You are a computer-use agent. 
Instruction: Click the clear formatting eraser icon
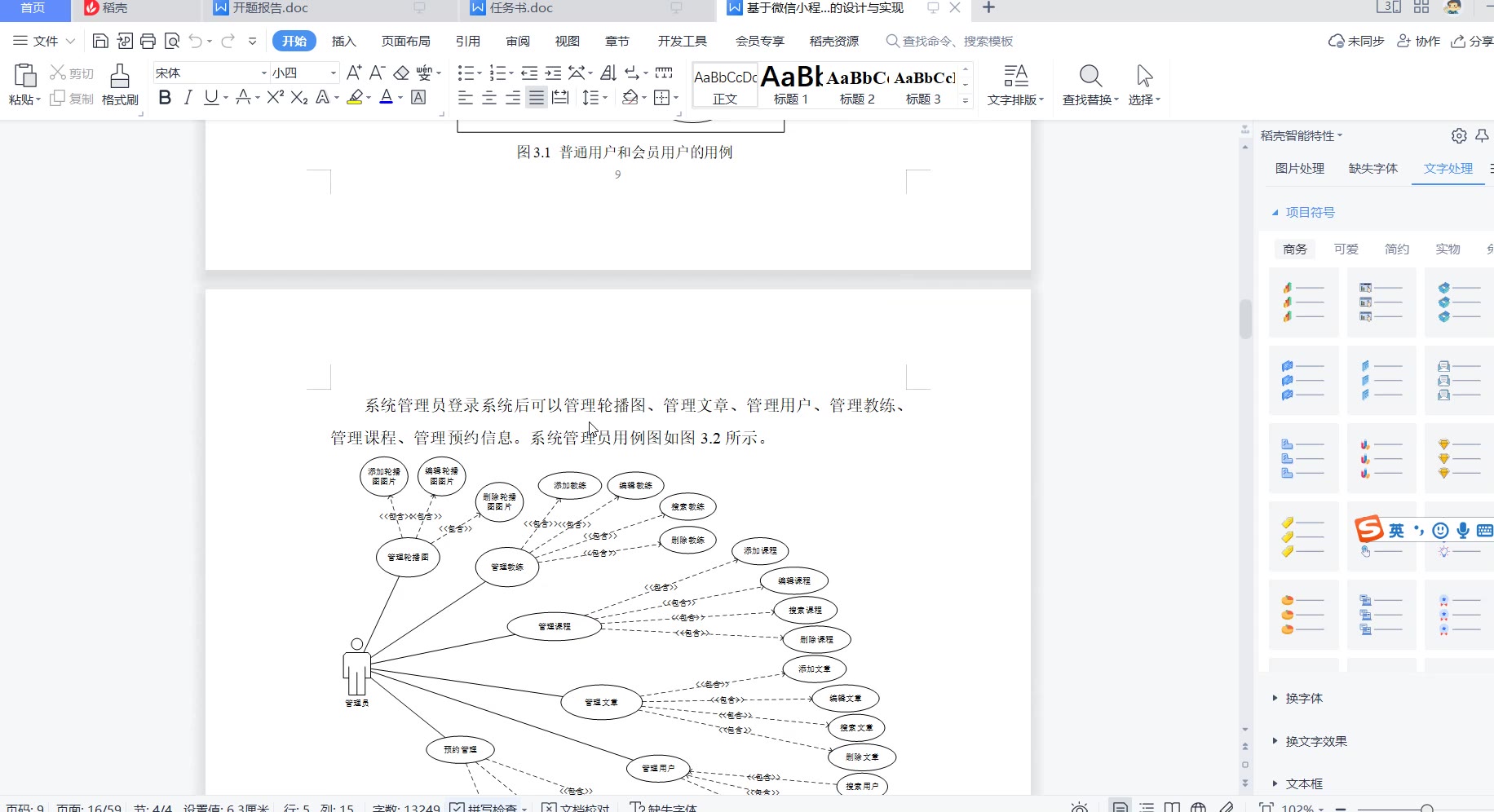click(401, 73)
